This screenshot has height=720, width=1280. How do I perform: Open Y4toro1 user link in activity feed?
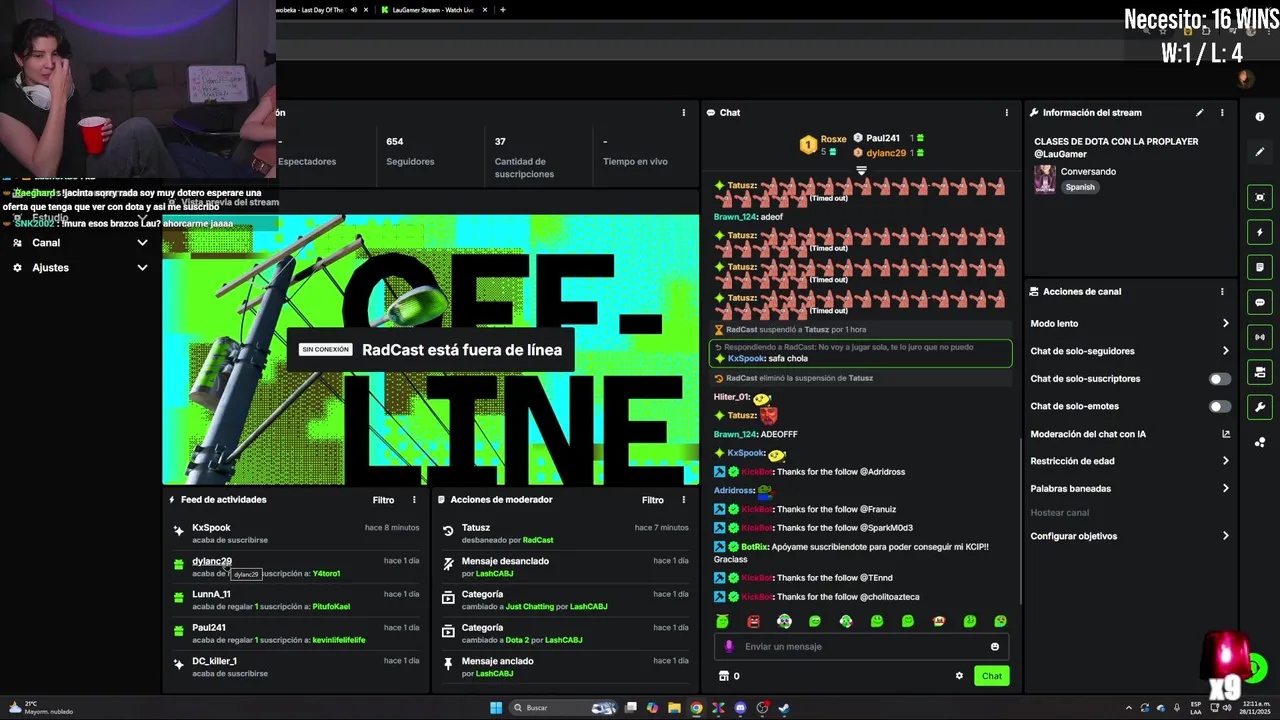click(x=326, y=574)
